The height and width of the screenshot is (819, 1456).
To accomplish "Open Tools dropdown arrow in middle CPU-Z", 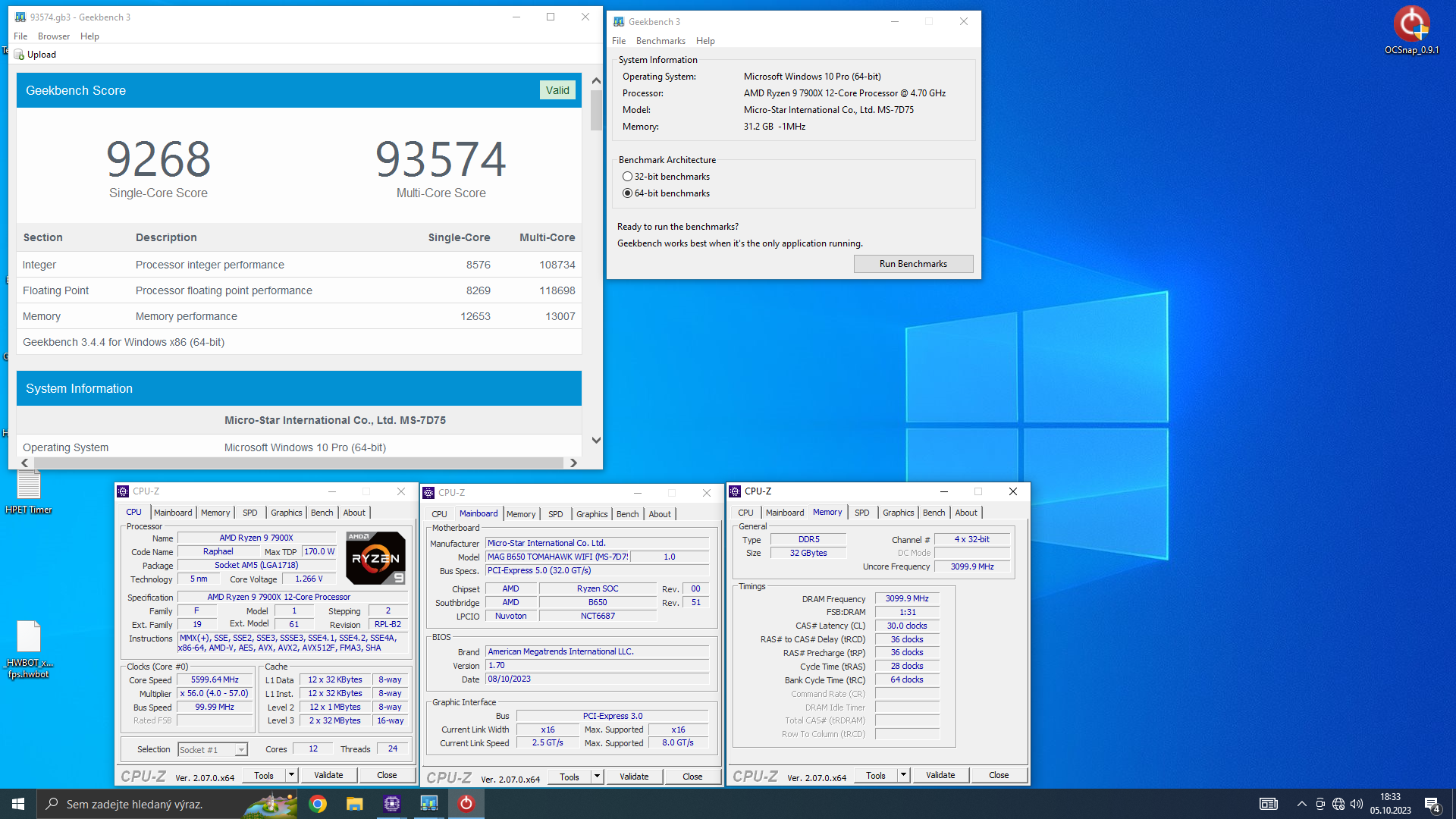I will pos(597,777).
